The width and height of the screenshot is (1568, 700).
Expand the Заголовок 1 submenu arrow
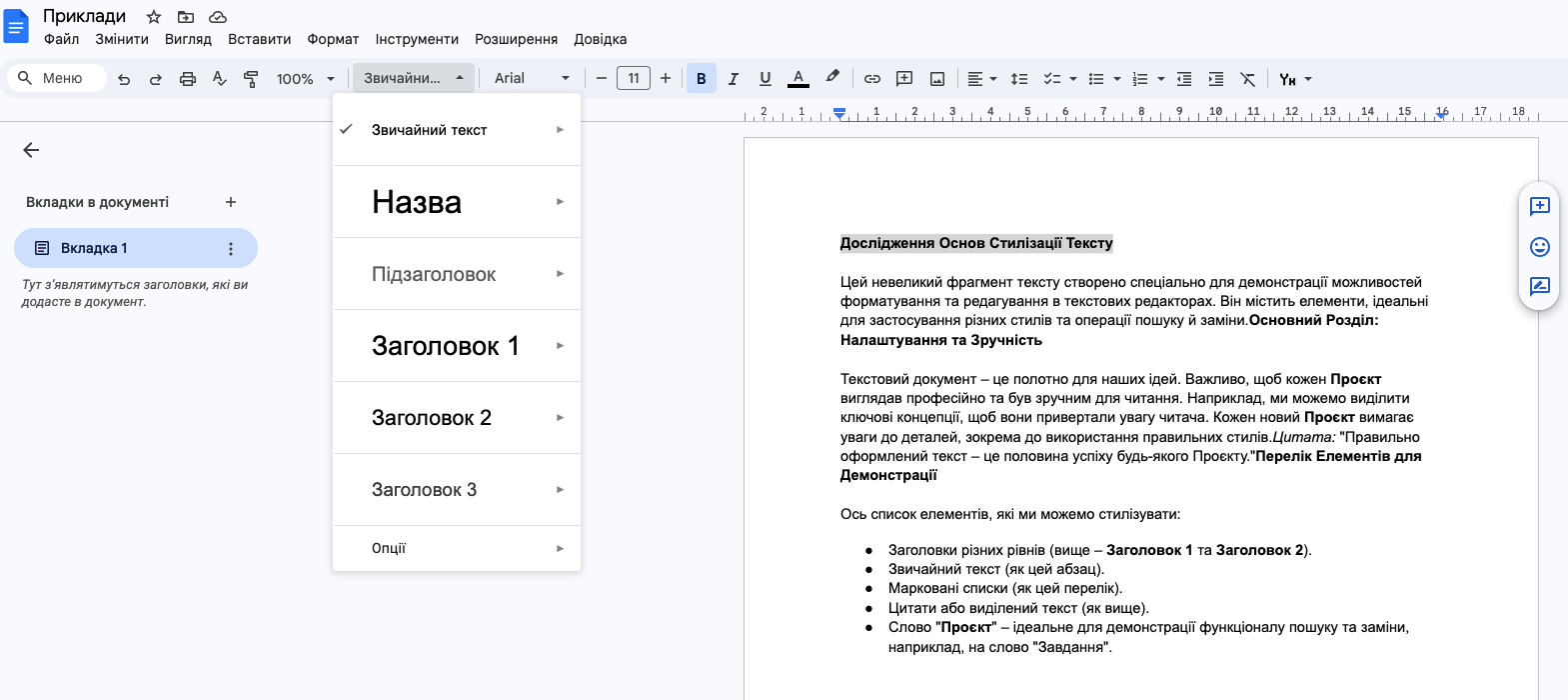coord(560,346)
